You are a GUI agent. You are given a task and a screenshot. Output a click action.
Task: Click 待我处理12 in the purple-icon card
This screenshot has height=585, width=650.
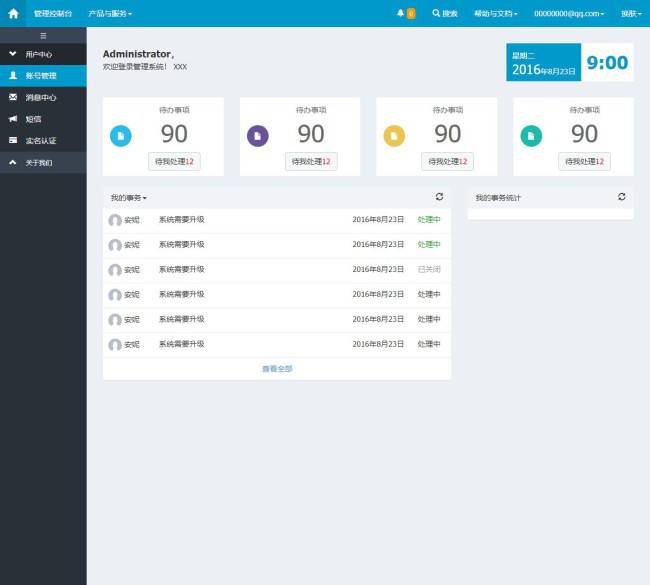click(x=311, y=161)
